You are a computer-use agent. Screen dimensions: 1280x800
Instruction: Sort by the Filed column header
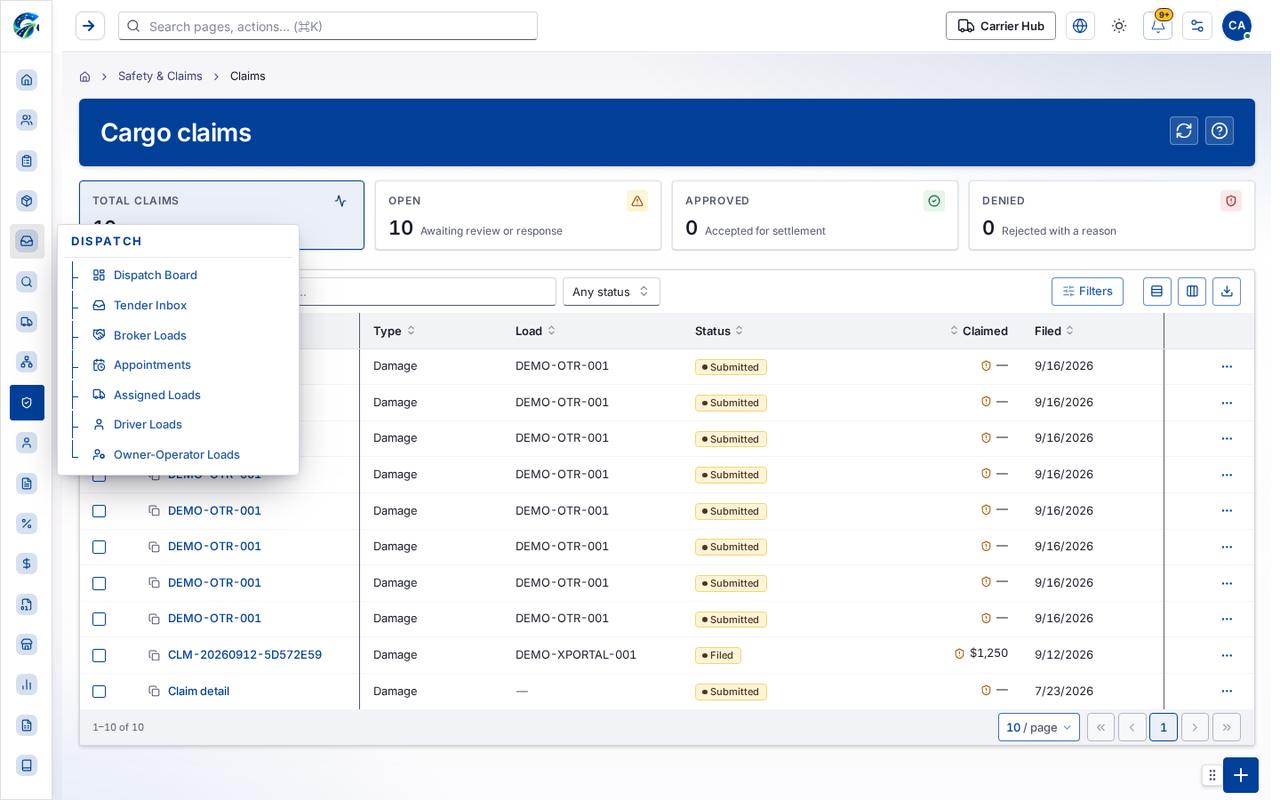point(1055,331)
